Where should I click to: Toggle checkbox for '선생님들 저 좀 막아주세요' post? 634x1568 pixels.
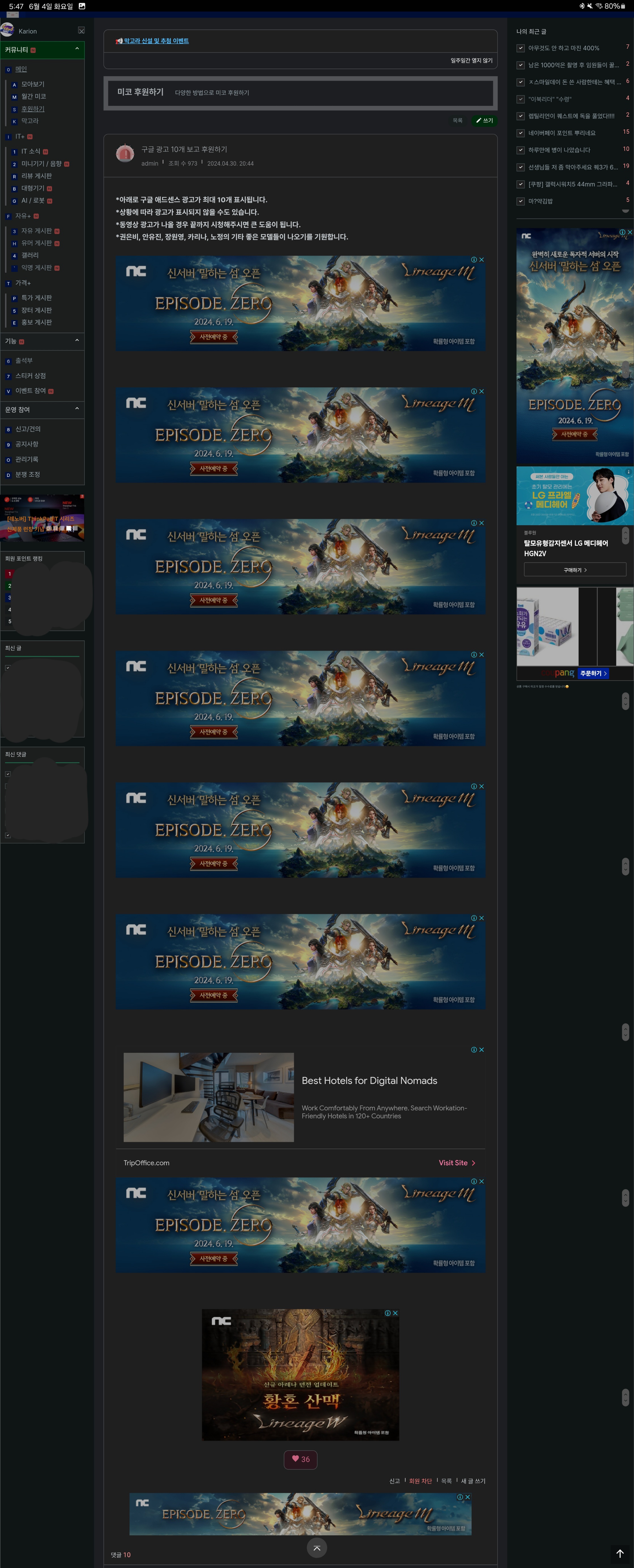point(520,167)
